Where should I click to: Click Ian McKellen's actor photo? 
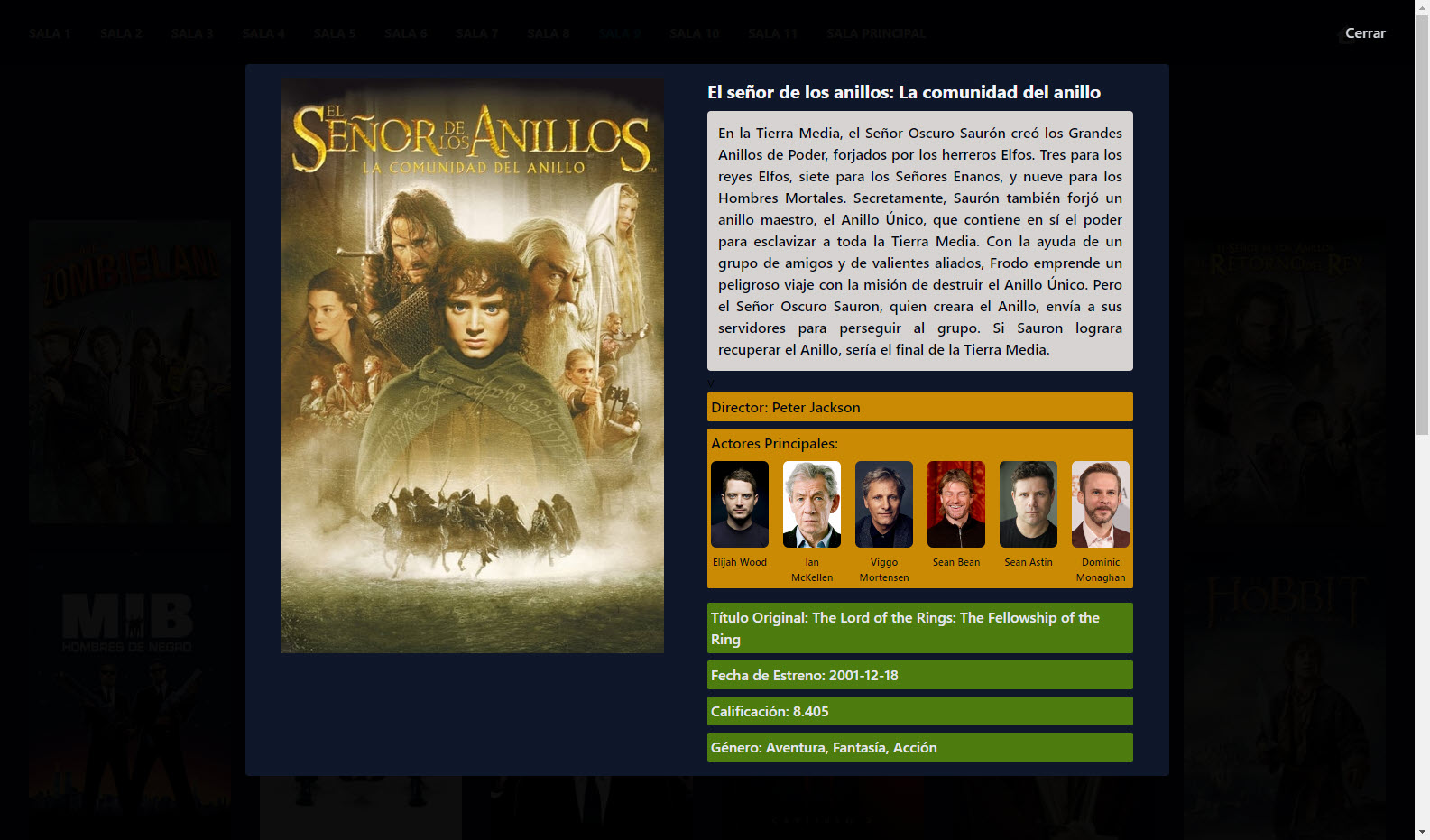(811, 504)
